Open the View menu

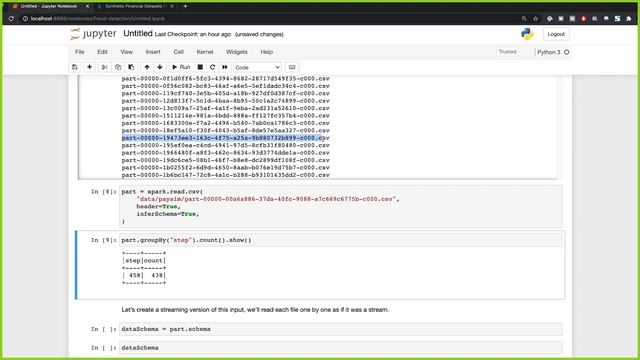[127, 52]
